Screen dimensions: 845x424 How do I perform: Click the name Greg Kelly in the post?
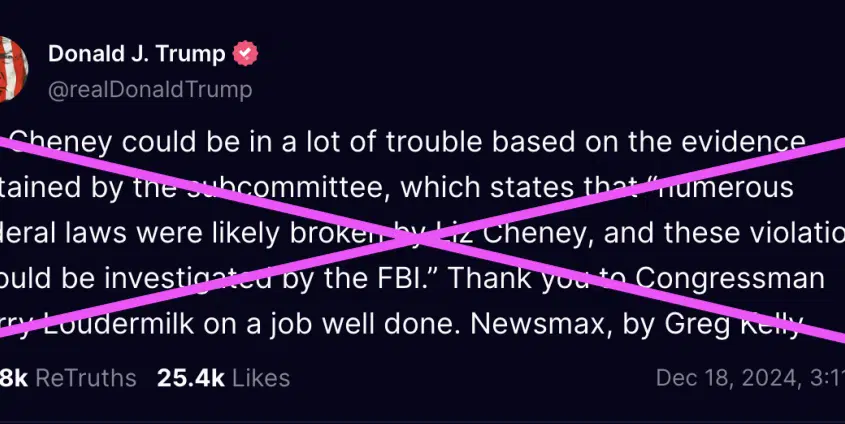[733, 325]
